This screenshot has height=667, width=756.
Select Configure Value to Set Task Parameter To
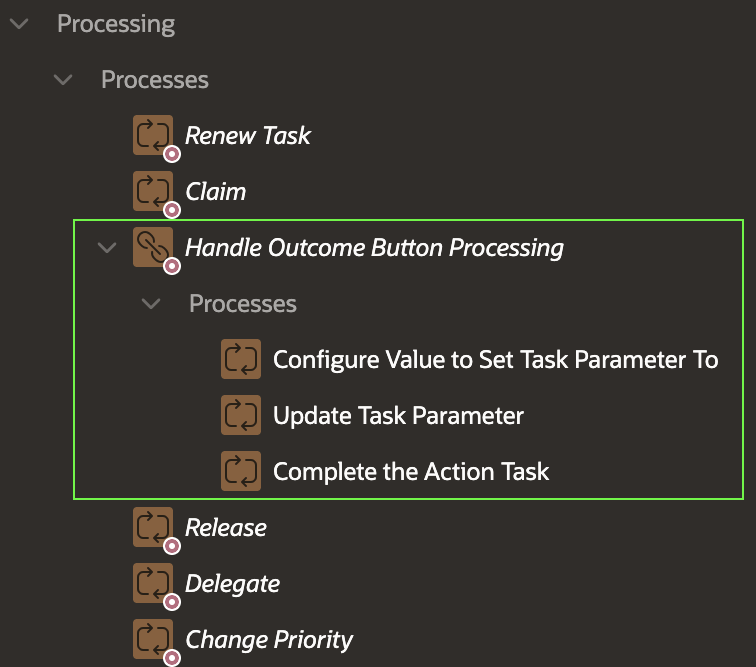click(495, 359)
